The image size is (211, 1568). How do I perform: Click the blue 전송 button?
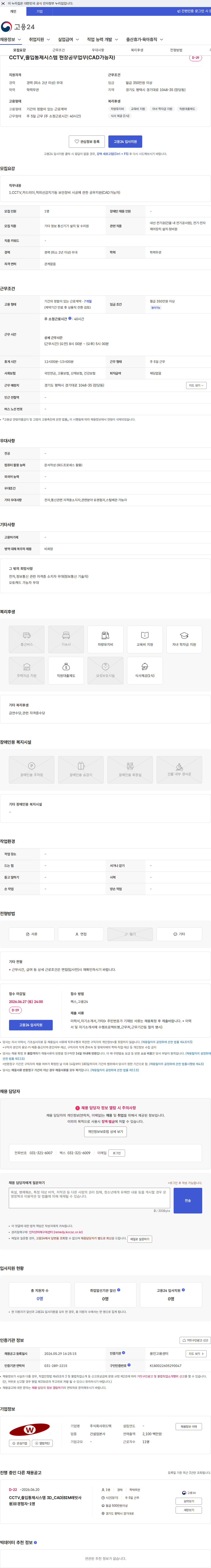click(188, 1200)
